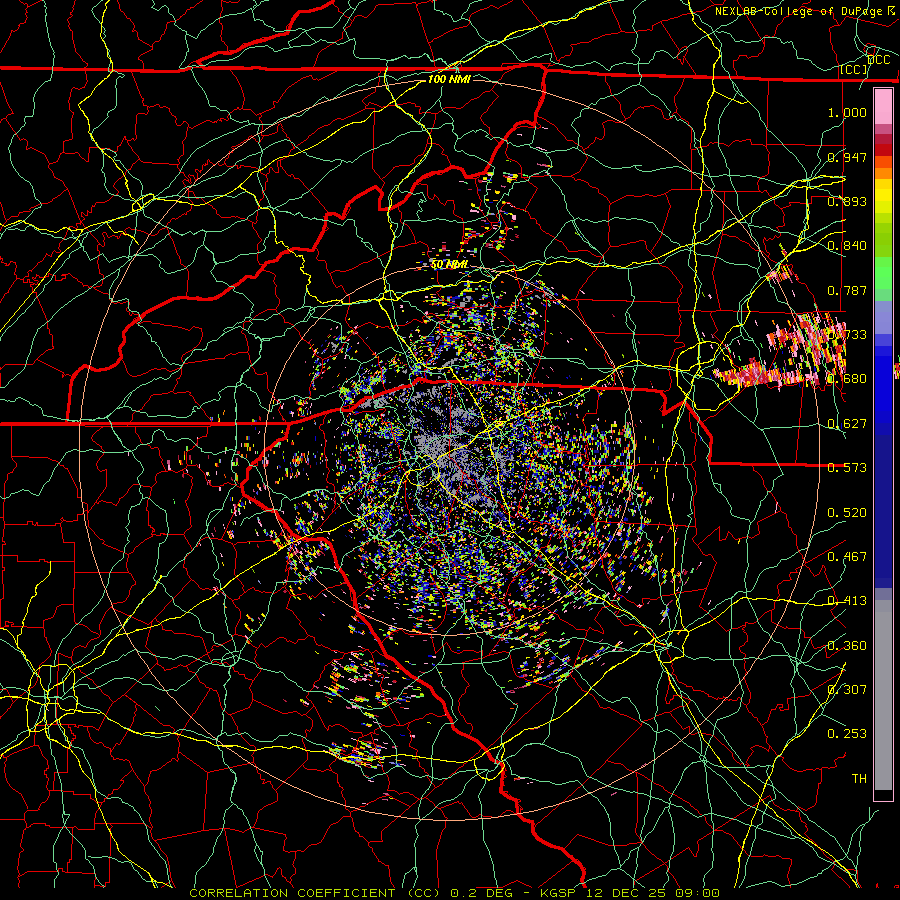The height and width of the screenshot is (900, 900).
Task: Click the 0.627 scale value
Action: point(847,424)
